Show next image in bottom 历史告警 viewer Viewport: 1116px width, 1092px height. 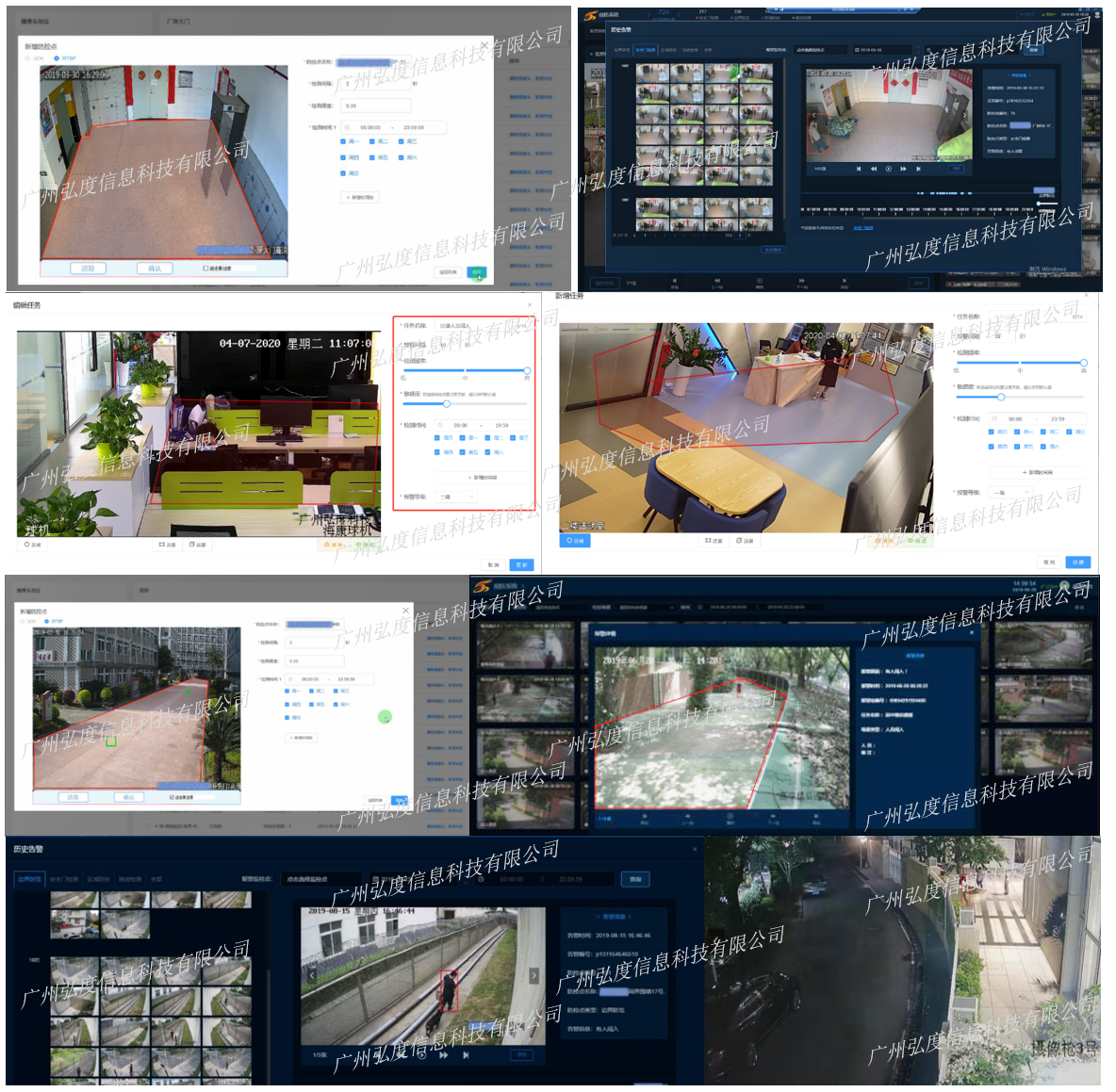coord(533,976)
